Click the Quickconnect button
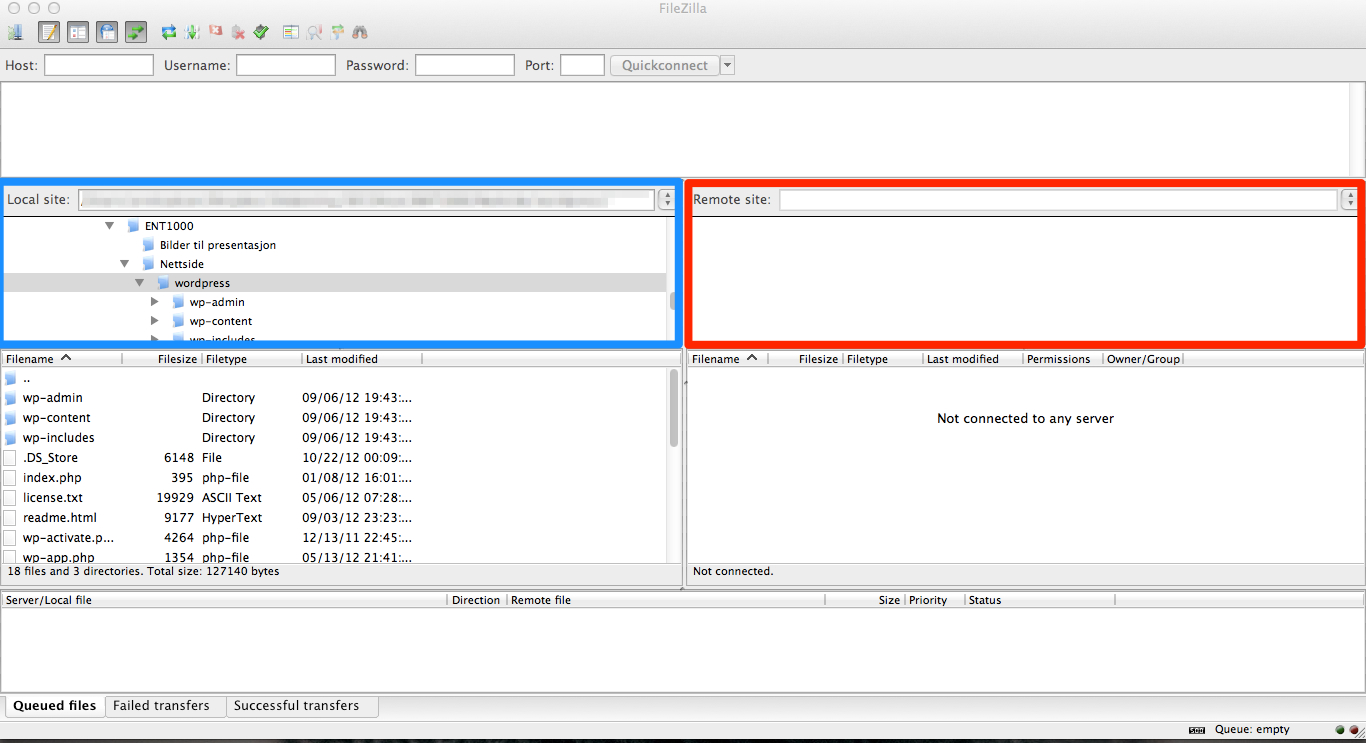The height and width of the screenshot is (743, 1366). pos(664,65)
